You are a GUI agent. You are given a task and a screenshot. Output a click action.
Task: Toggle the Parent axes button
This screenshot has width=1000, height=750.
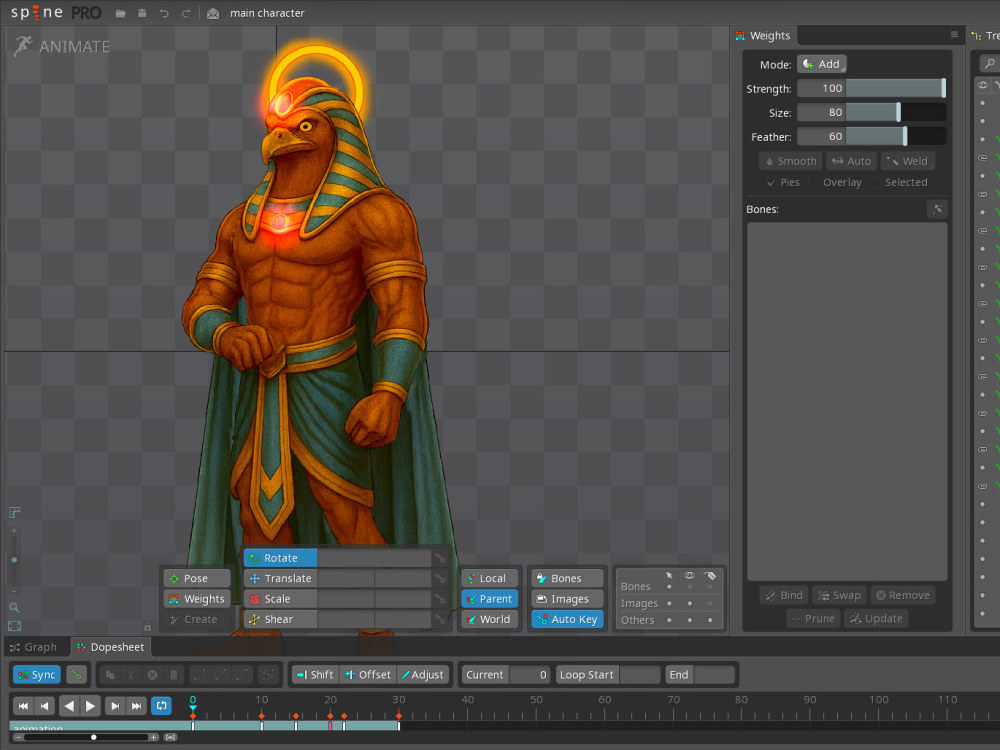point(489,599)
